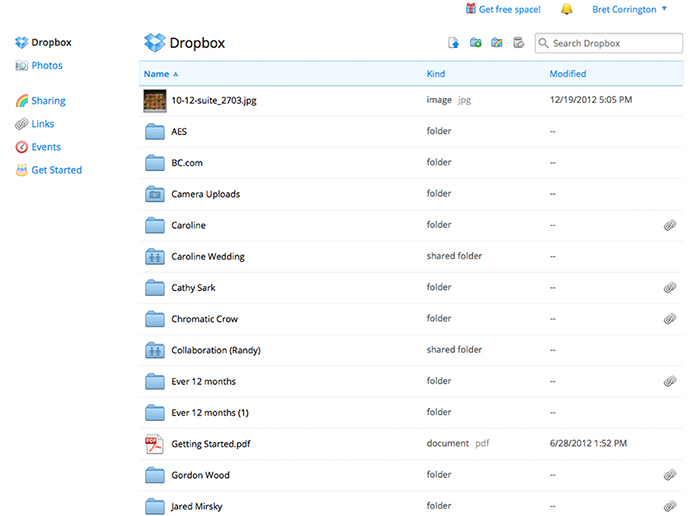Click the Sharing rainbow icon in the sidebar
The height and width of the screenshot is (516, 700).
(22, 101)
